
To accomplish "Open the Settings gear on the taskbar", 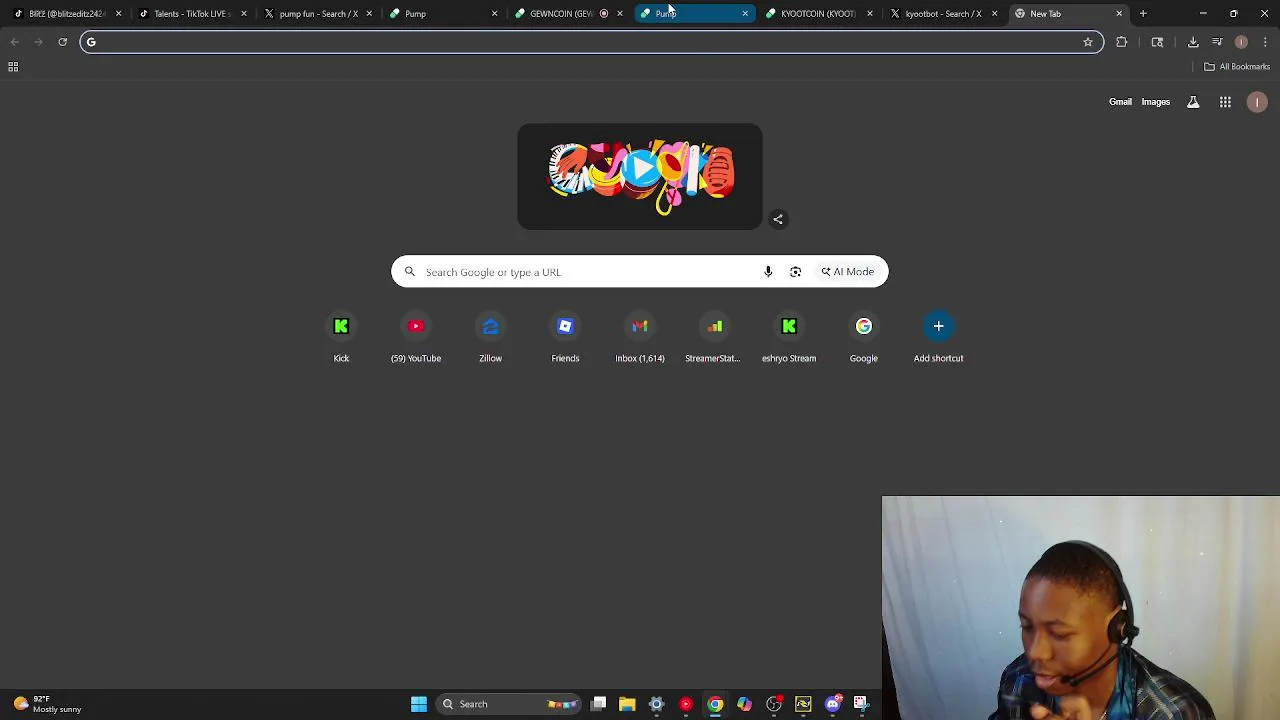I will [657, 704].
